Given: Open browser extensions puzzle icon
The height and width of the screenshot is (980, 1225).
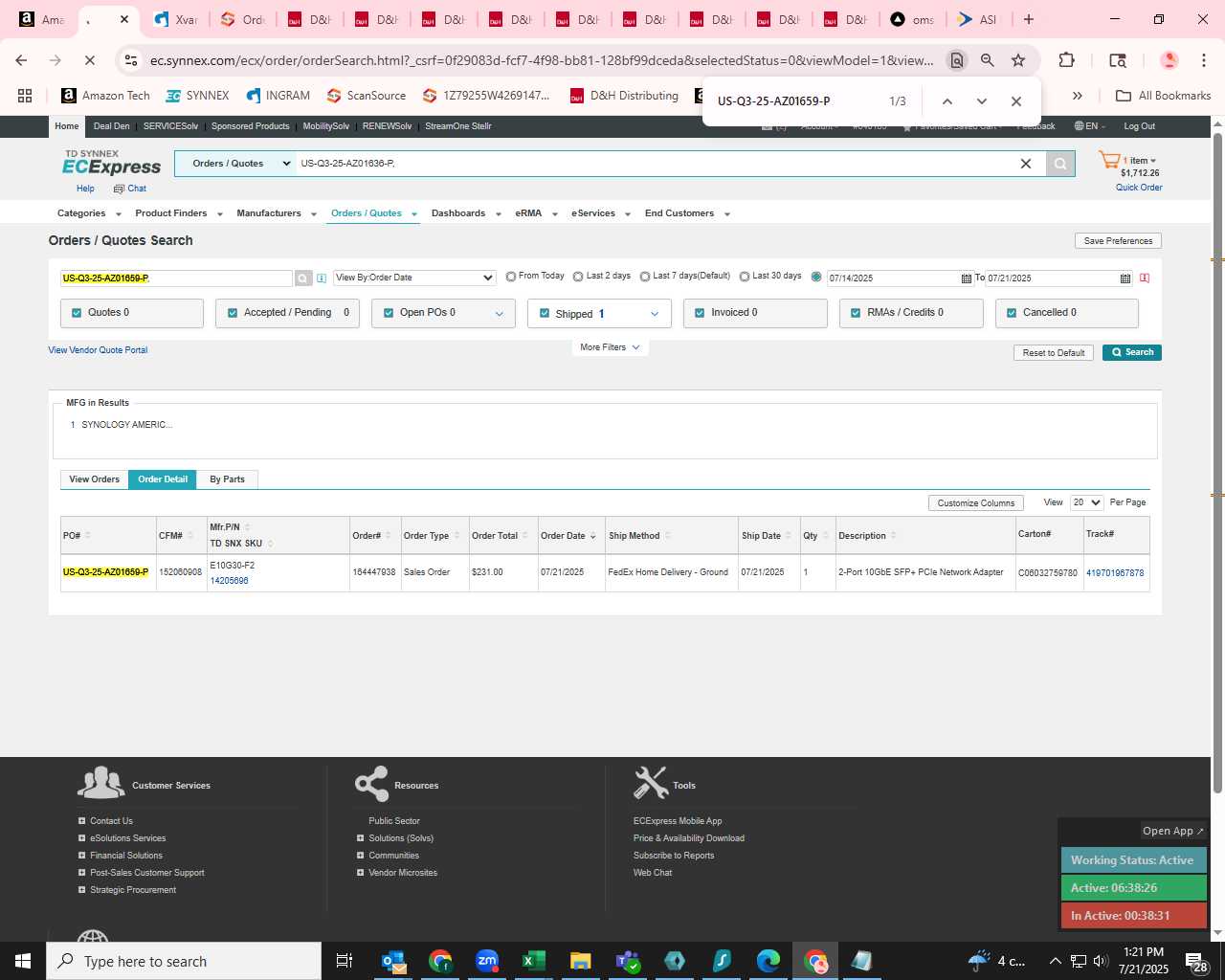Looking at the screenshot, I should coord(1066,60).
